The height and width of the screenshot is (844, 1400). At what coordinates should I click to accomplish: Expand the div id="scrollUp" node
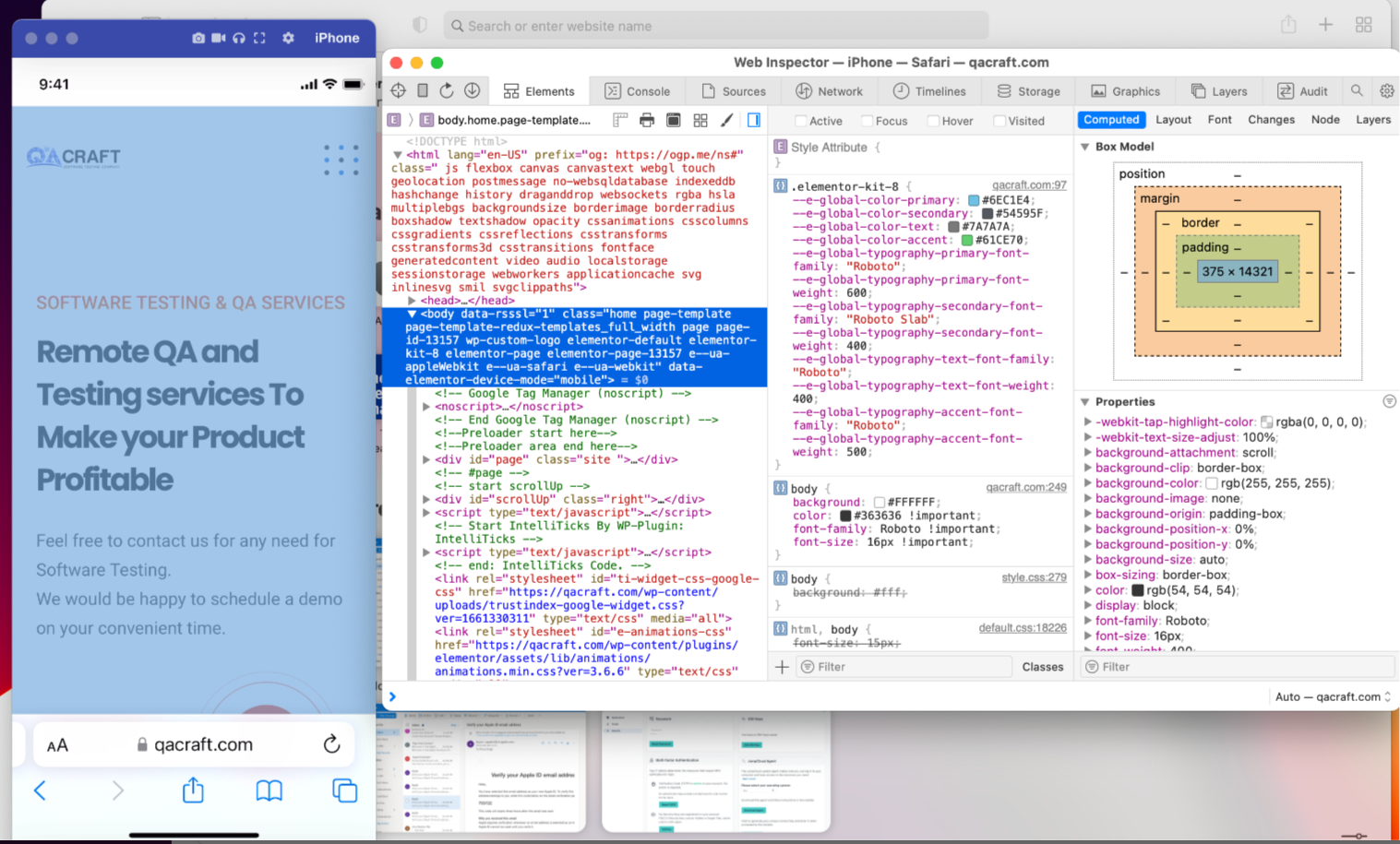426,499
